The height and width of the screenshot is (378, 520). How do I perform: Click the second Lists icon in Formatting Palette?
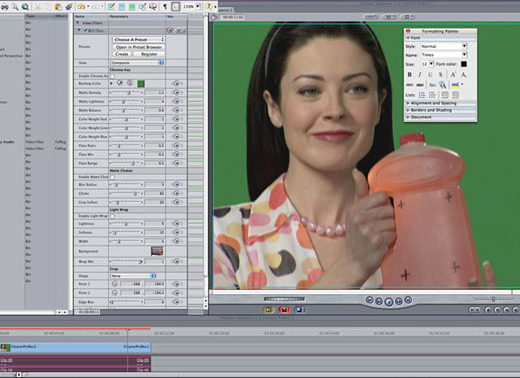point(432,95)
